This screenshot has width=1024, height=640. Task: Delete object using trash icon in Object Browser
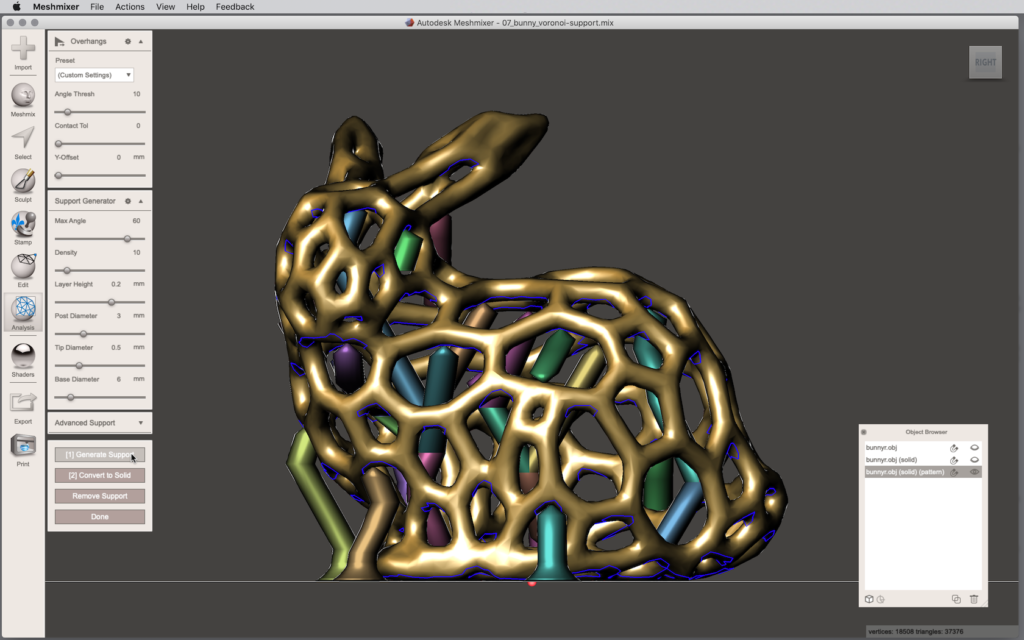(974, 599)
